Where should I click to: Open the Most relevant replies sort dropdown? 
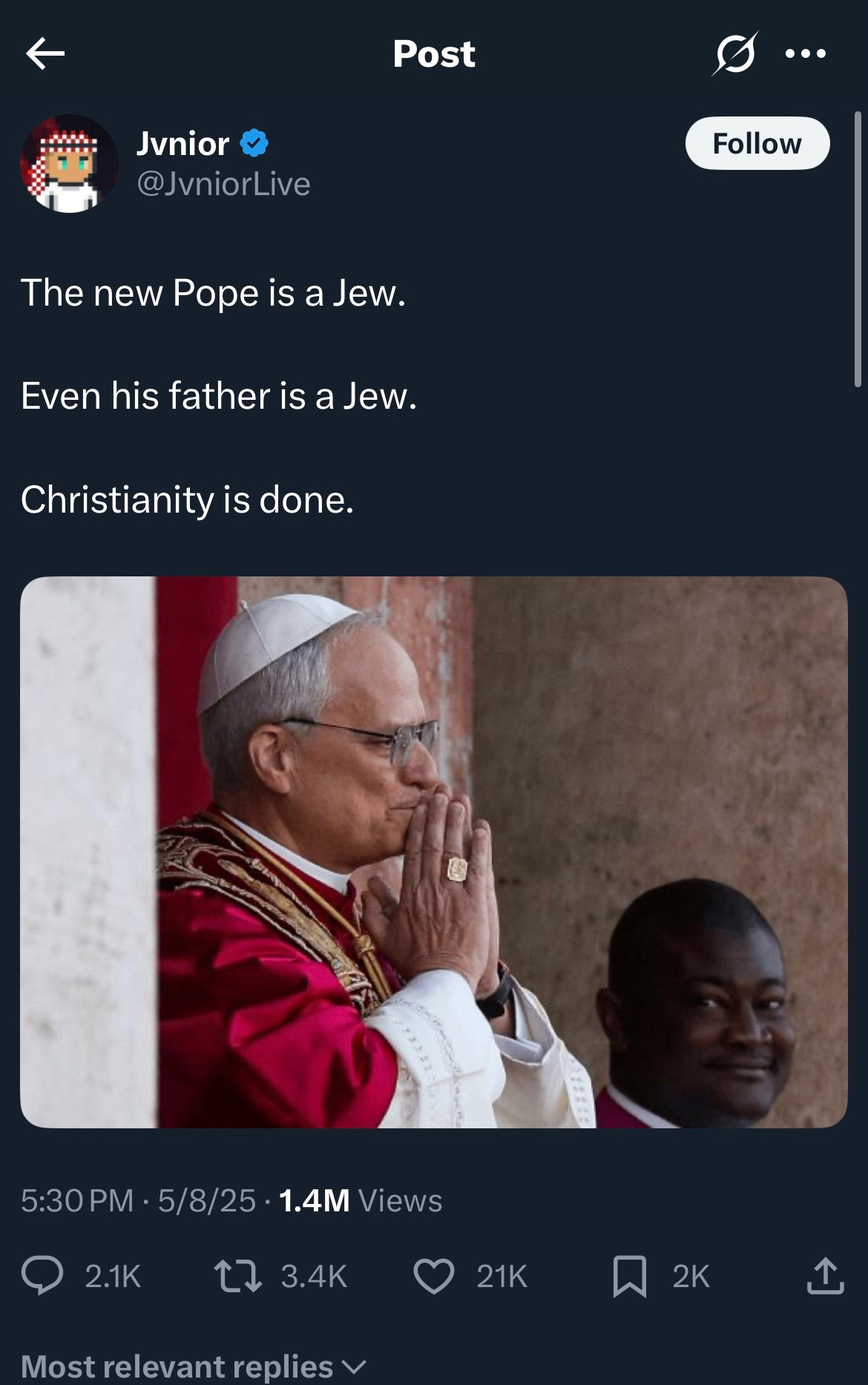click(x=177, y=1366)
